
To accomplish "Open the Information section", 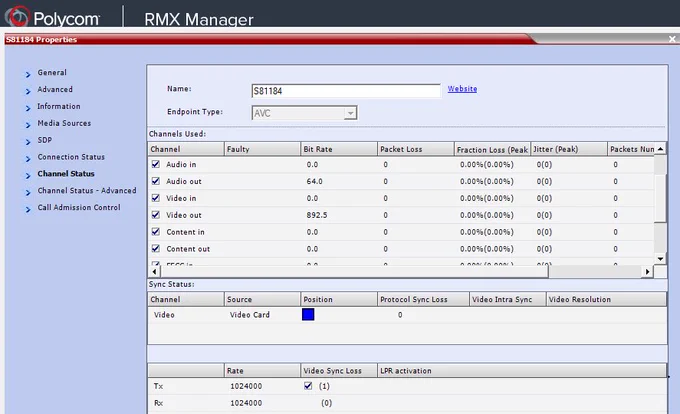I will (59, 106).
